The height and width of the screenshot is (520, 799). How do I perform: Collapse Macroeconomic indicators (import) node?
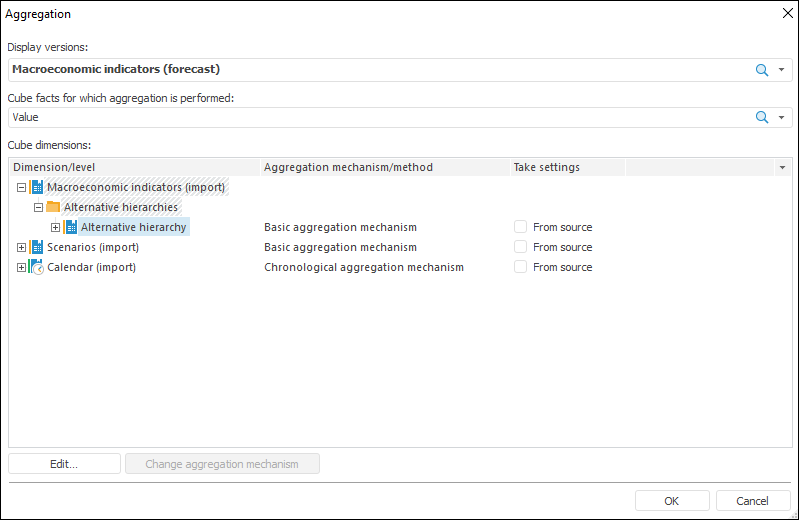pyautogui.click(x=21, y=187)
